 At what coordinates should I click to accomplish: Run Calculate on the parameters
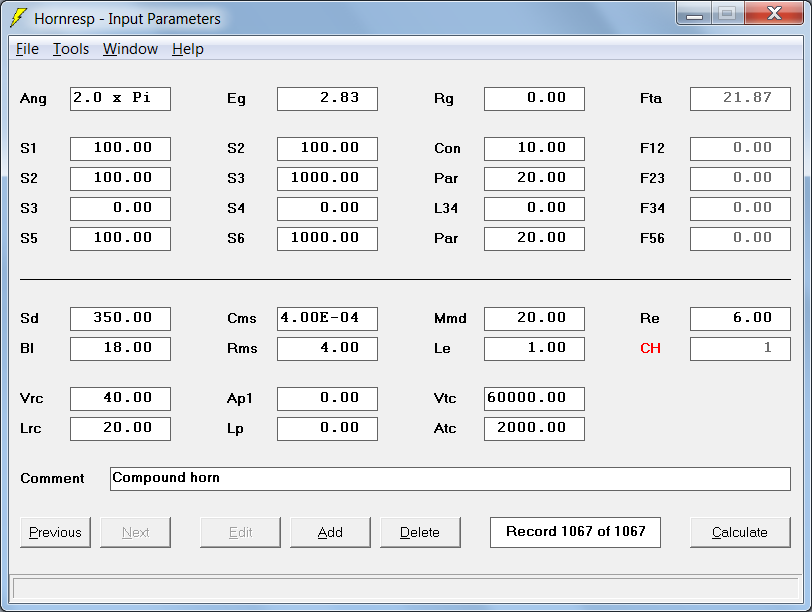(740, 532)
